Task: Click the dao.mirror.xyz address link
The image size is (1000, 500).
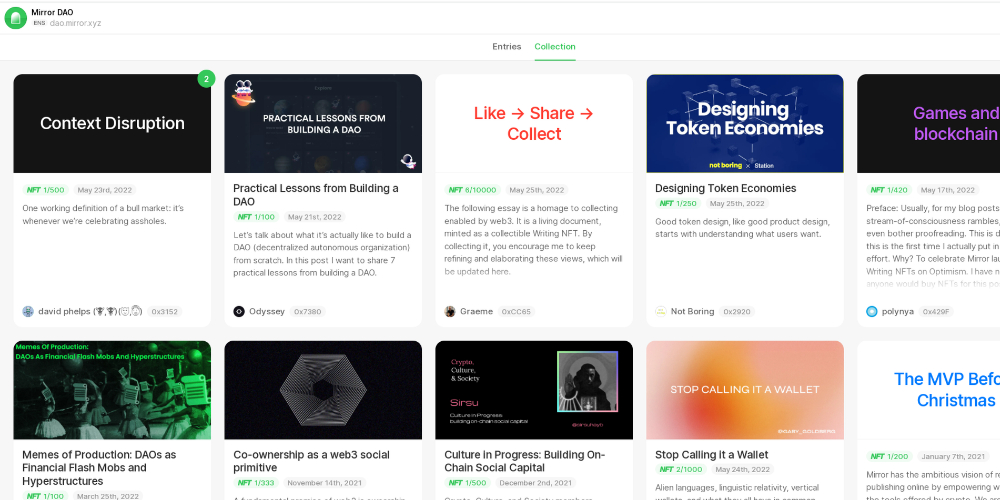Action: pyautogui.click(x=75, y=24)
